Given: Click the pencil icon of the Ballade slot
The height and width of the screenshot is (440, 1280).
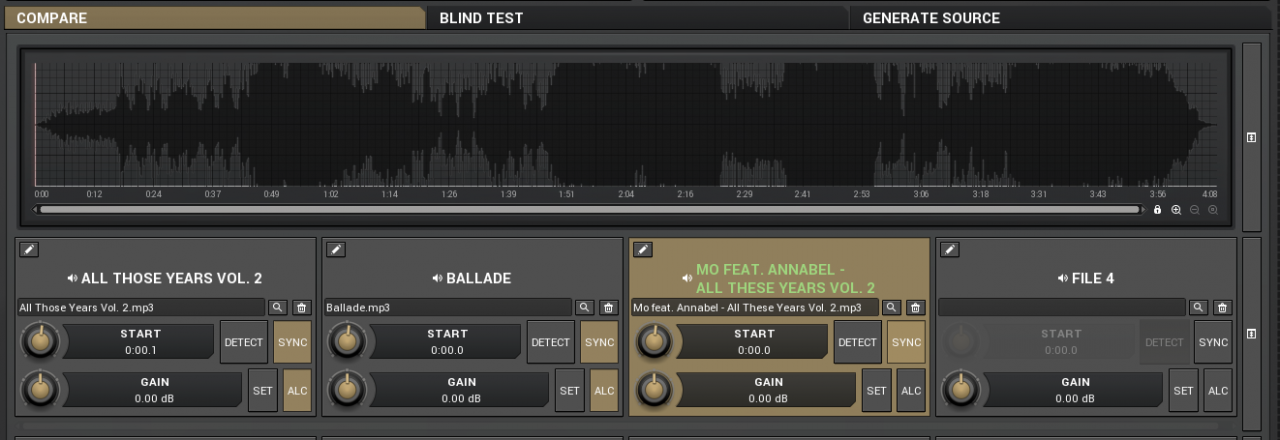Looking at the screenshot, I should click(336, 250).
